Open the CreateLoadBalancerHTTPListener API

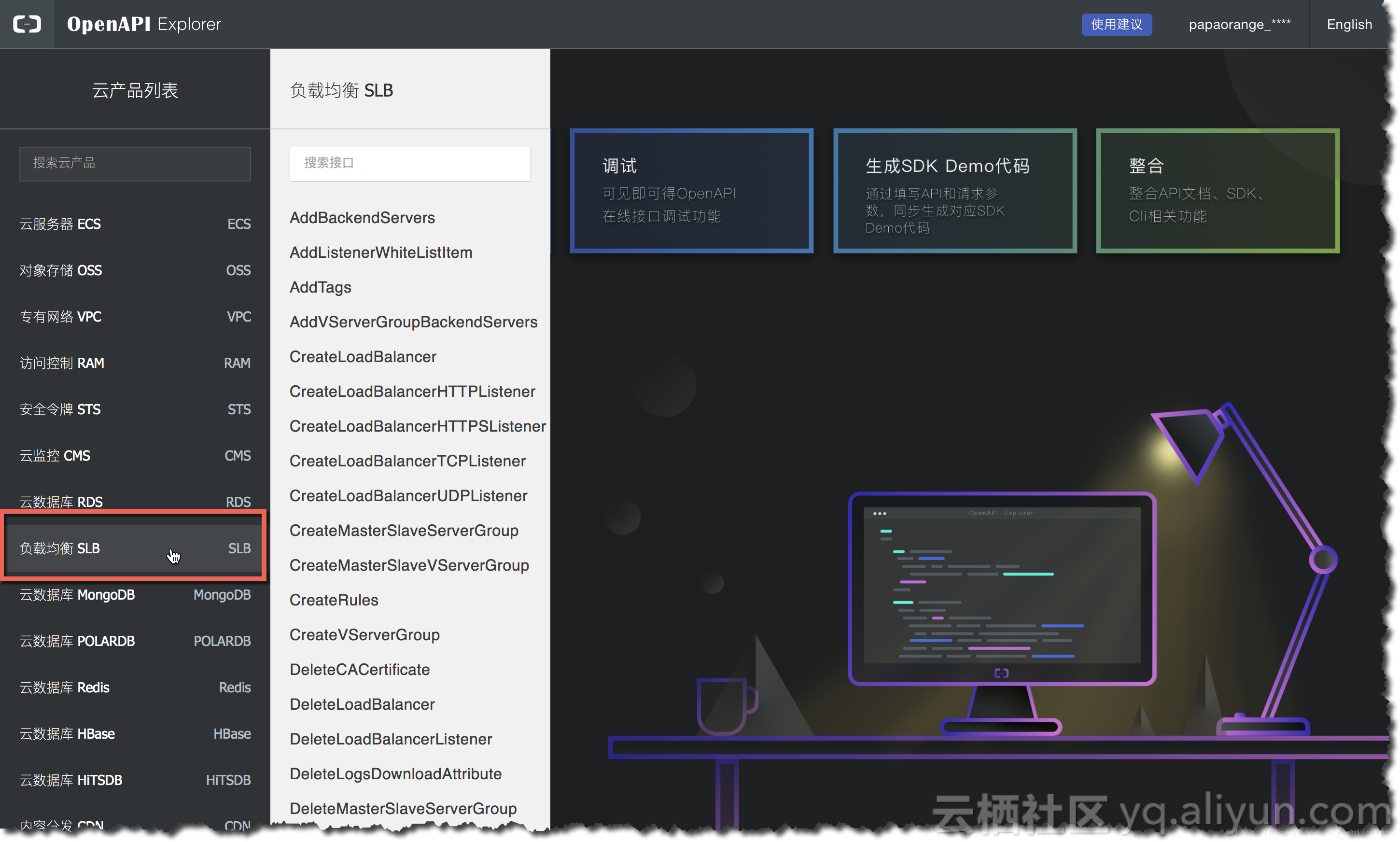pyautogui.click(x=412, y=391)
